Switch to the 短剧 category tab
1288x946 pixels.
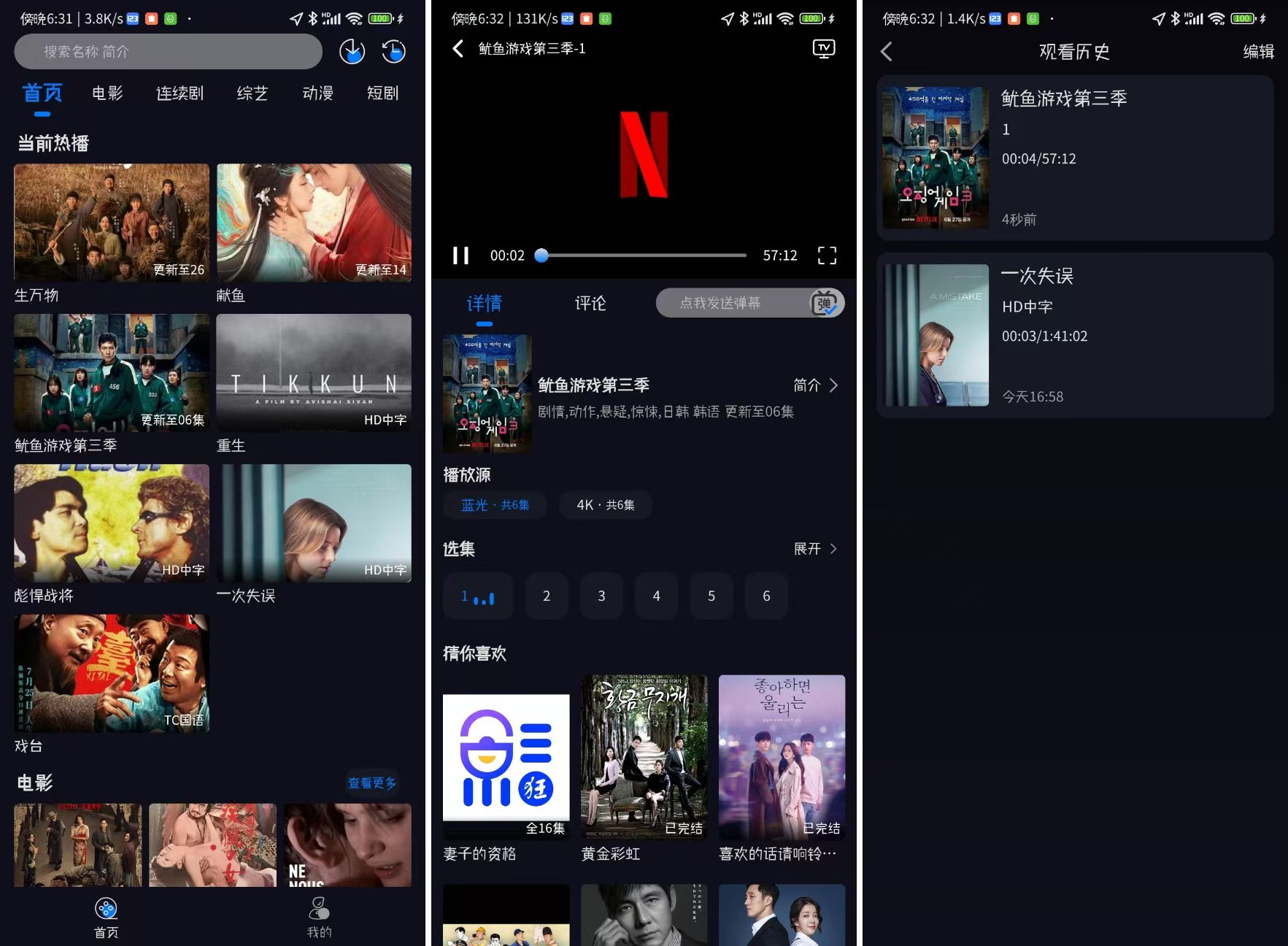click(382, 93)
